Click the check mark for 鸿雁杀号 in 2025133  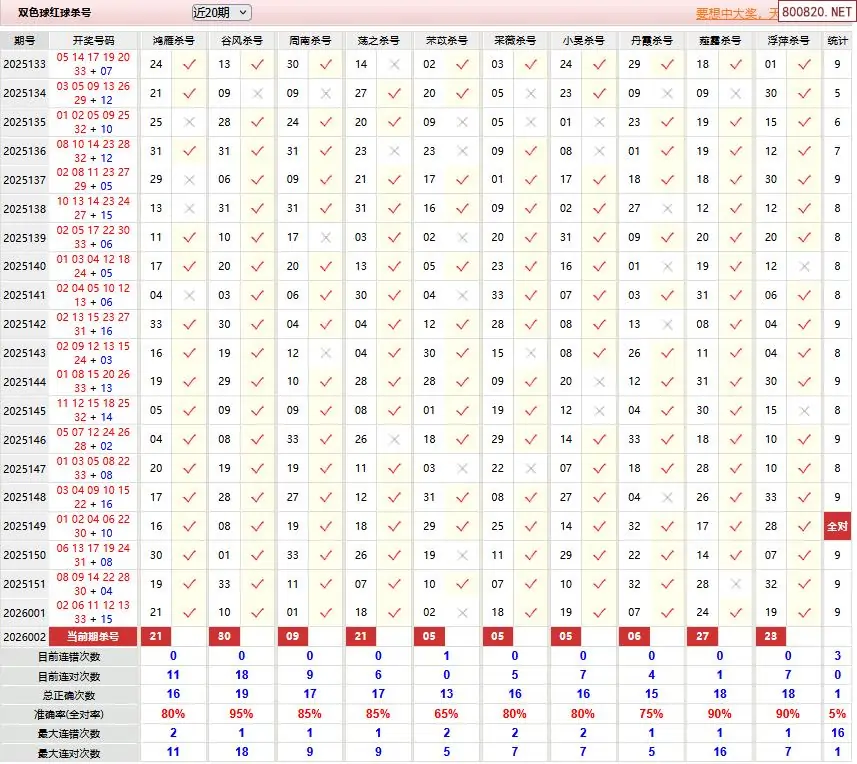click(x=189, y=64)
